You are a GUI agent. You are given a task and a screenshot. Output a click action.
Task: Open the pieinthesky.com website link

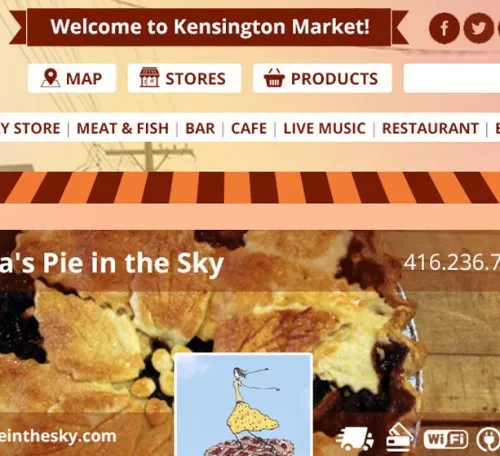click(58, 436)
